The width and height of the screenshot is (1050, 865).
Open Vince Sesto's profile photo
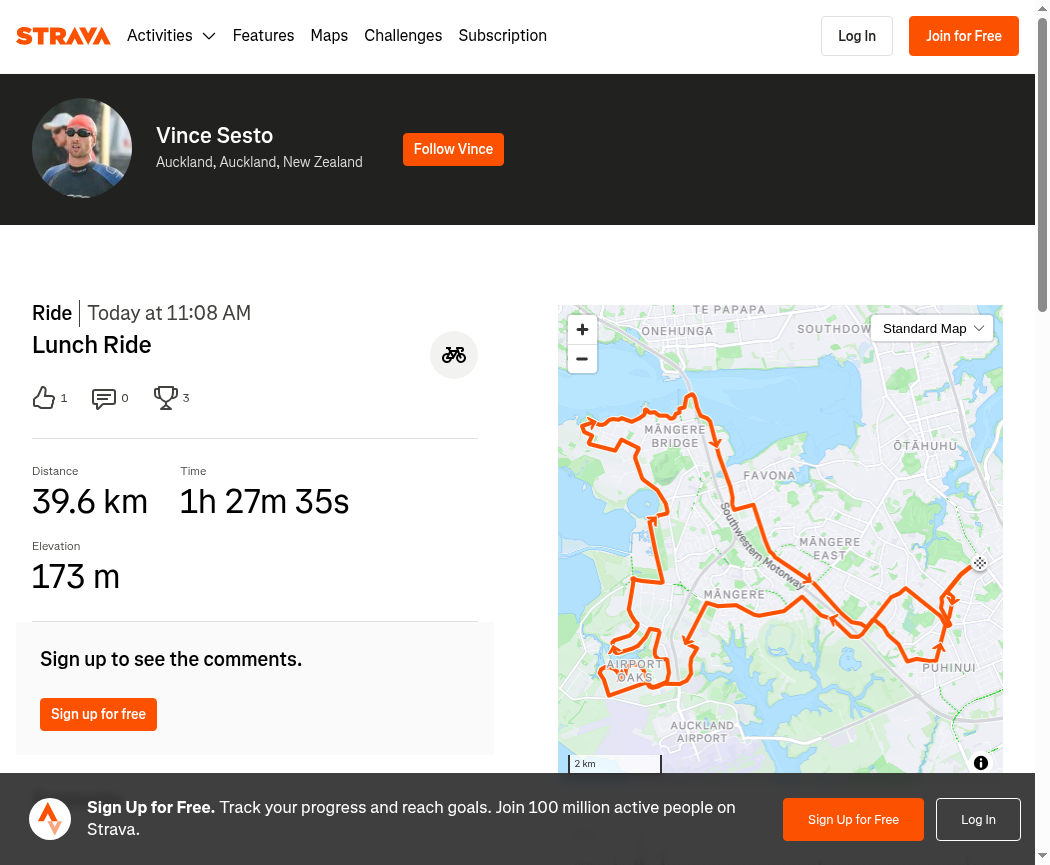pos(82,148)
